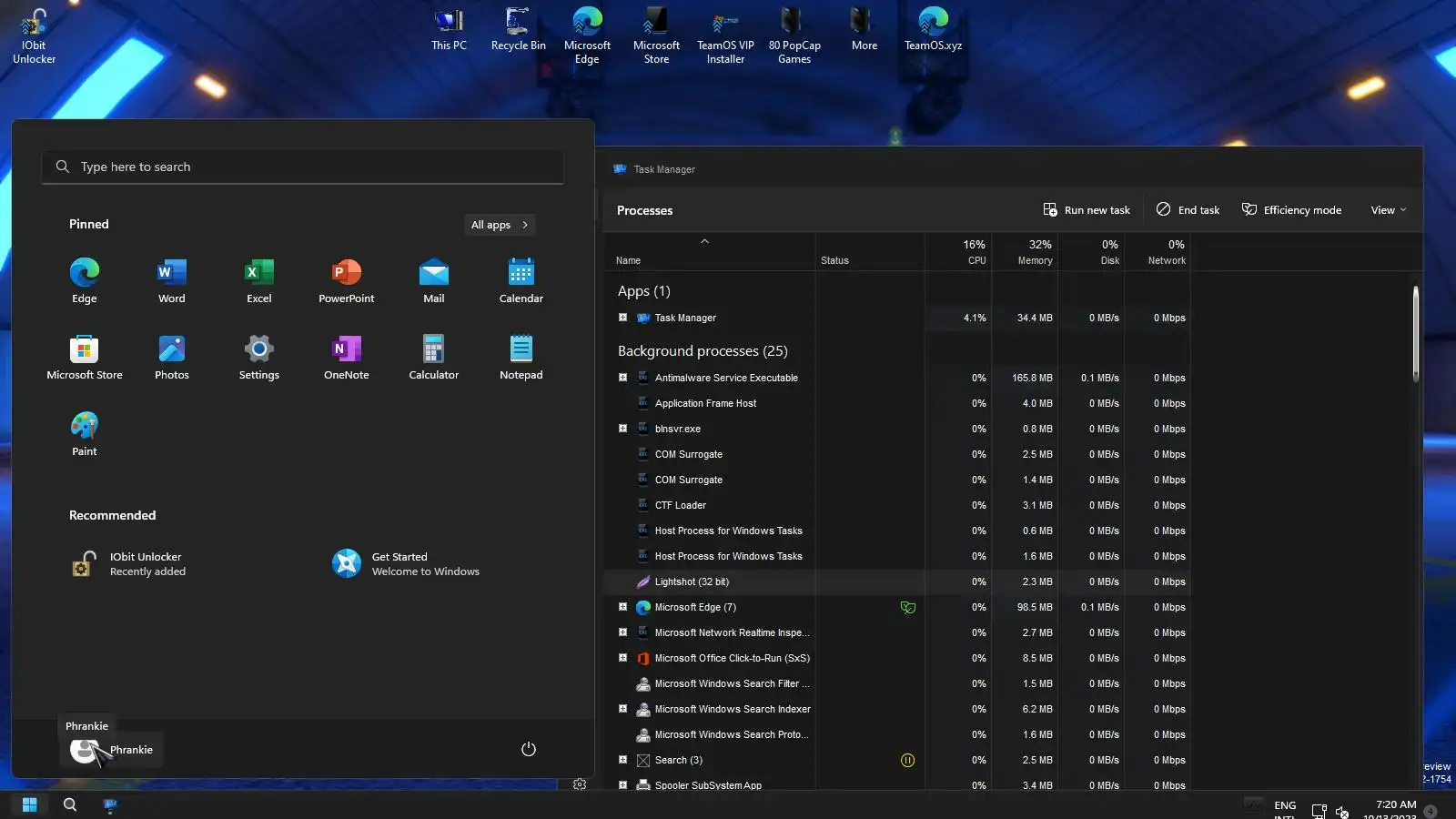Click Run new task in Task Manager
Image resolution: width=1456 pixels, height=819 pixels.
(x=1087, y=210)
